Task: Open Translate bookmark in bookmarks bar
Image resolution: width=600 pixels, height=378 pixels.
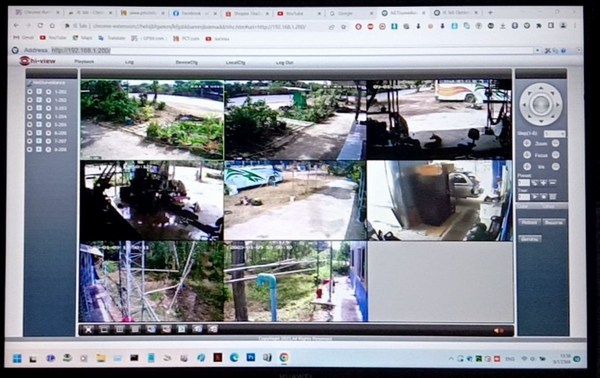Action: 112,38
